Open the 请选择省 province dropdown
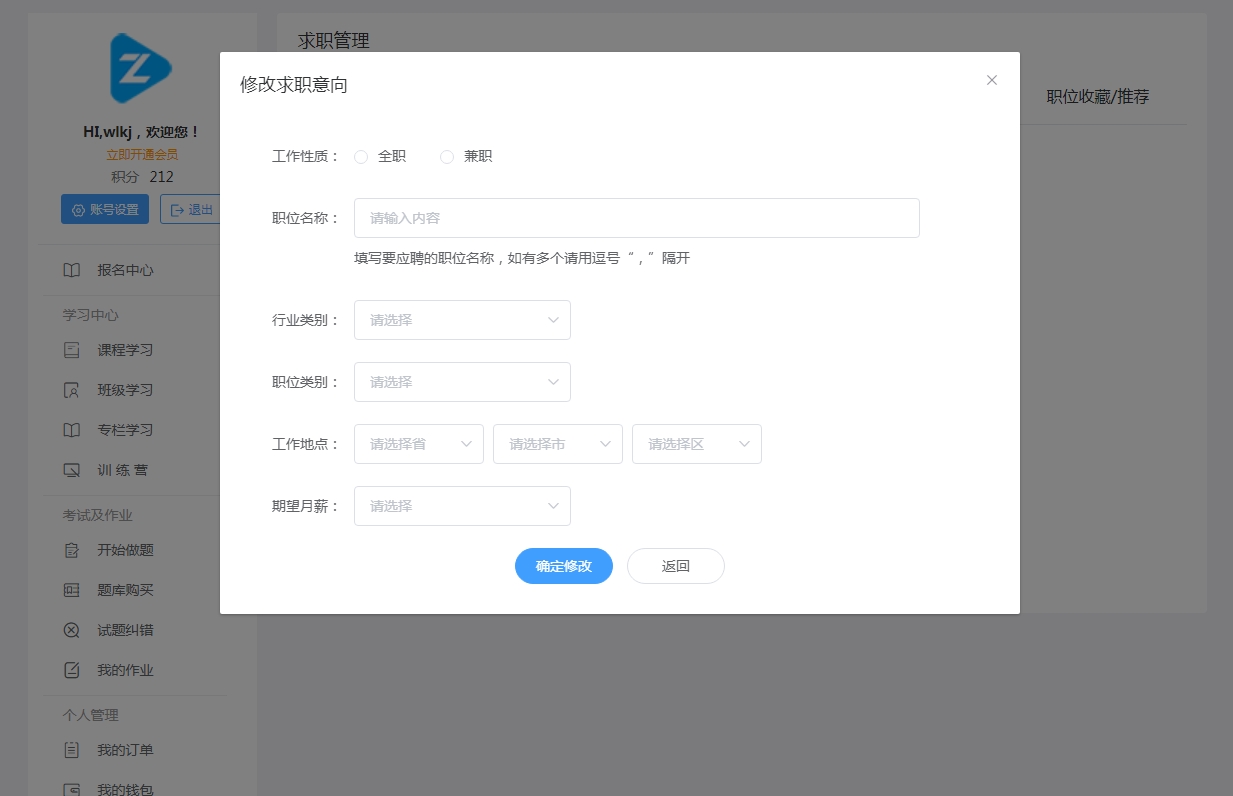 419,444
